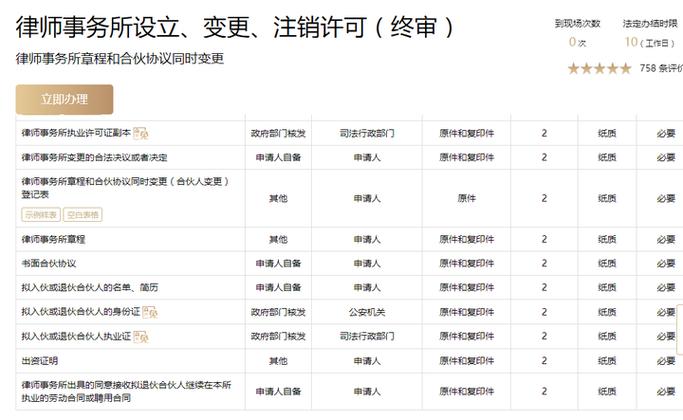Click 原件 in the 登记表 row
The height and width of the screenshot is (420, 683).
coord(467,198)
